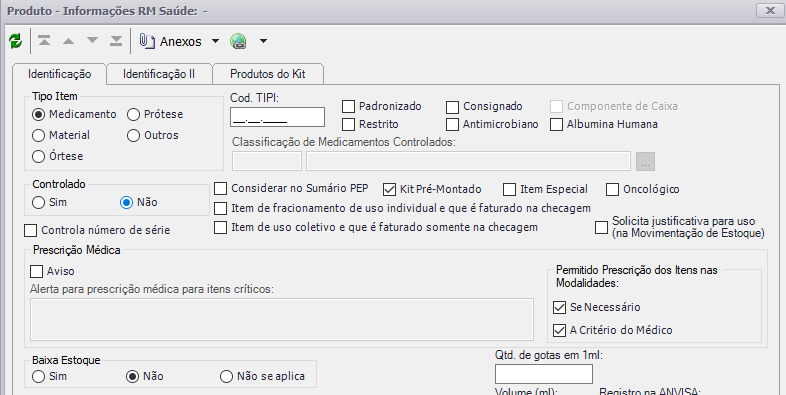
Task: Click the controlled medication lookup ellipsis button
Action: point(646,161)
